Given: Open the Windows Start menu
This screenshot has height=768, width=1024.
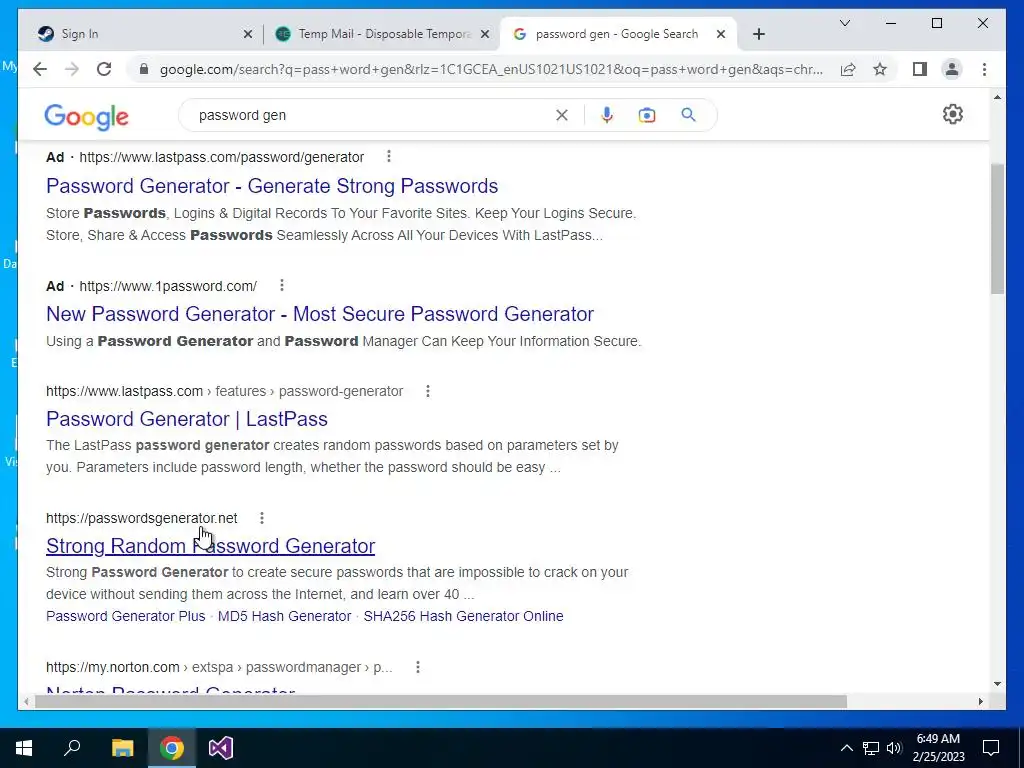Looking at the screenshot, I should 24,748.
